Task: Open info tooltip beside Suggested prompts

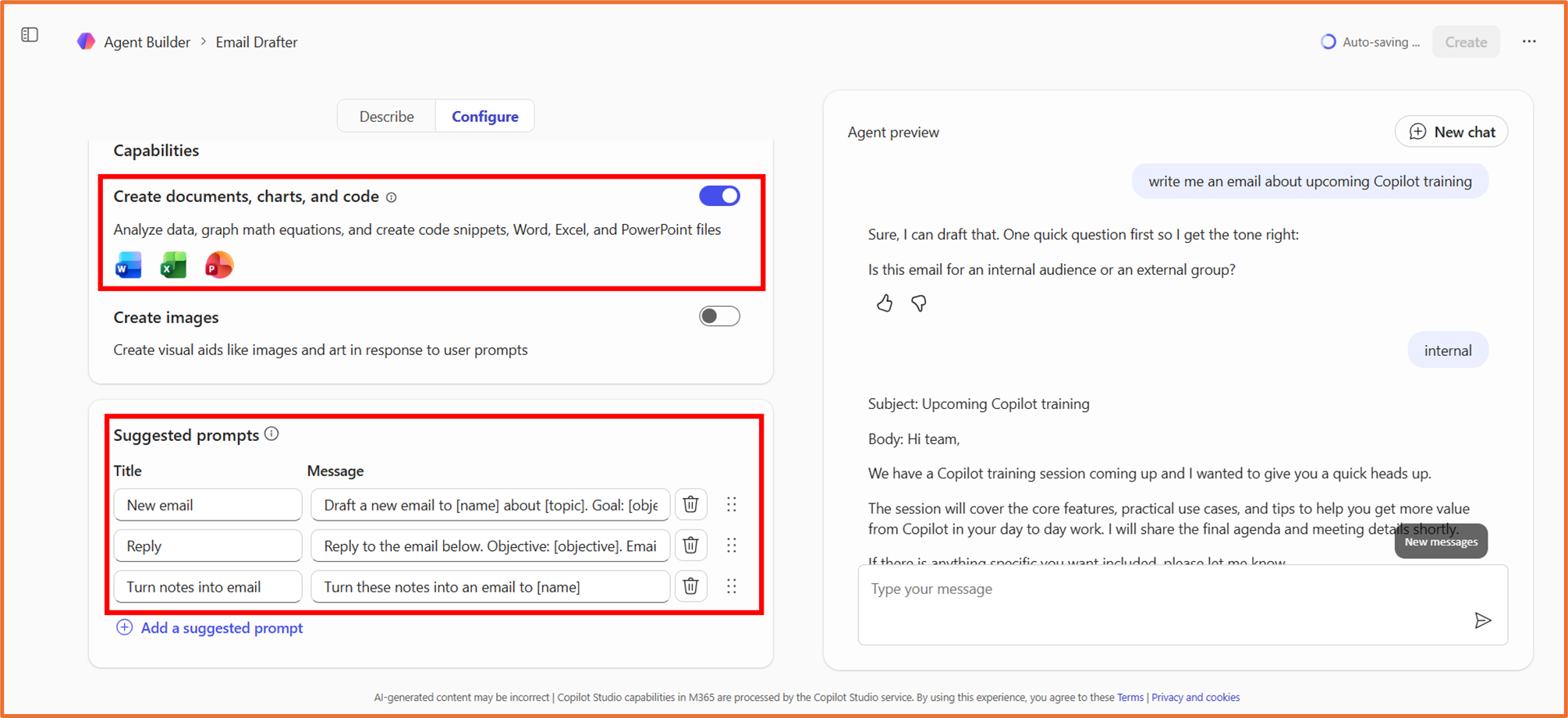Action: [x=271, y=434]
